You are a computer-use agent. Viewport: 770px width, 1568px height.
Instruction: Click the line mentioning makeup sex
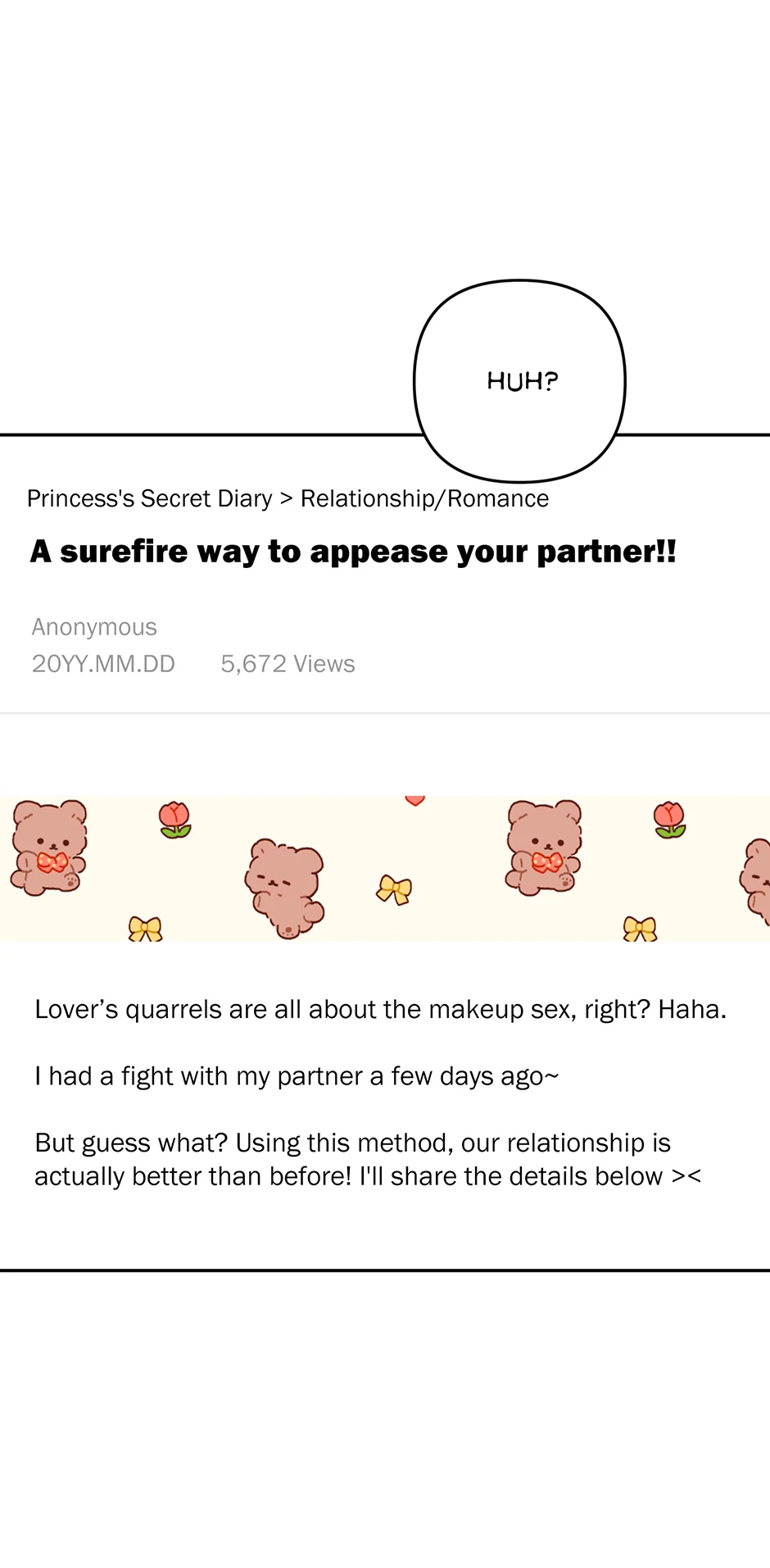pos(380,1009)
